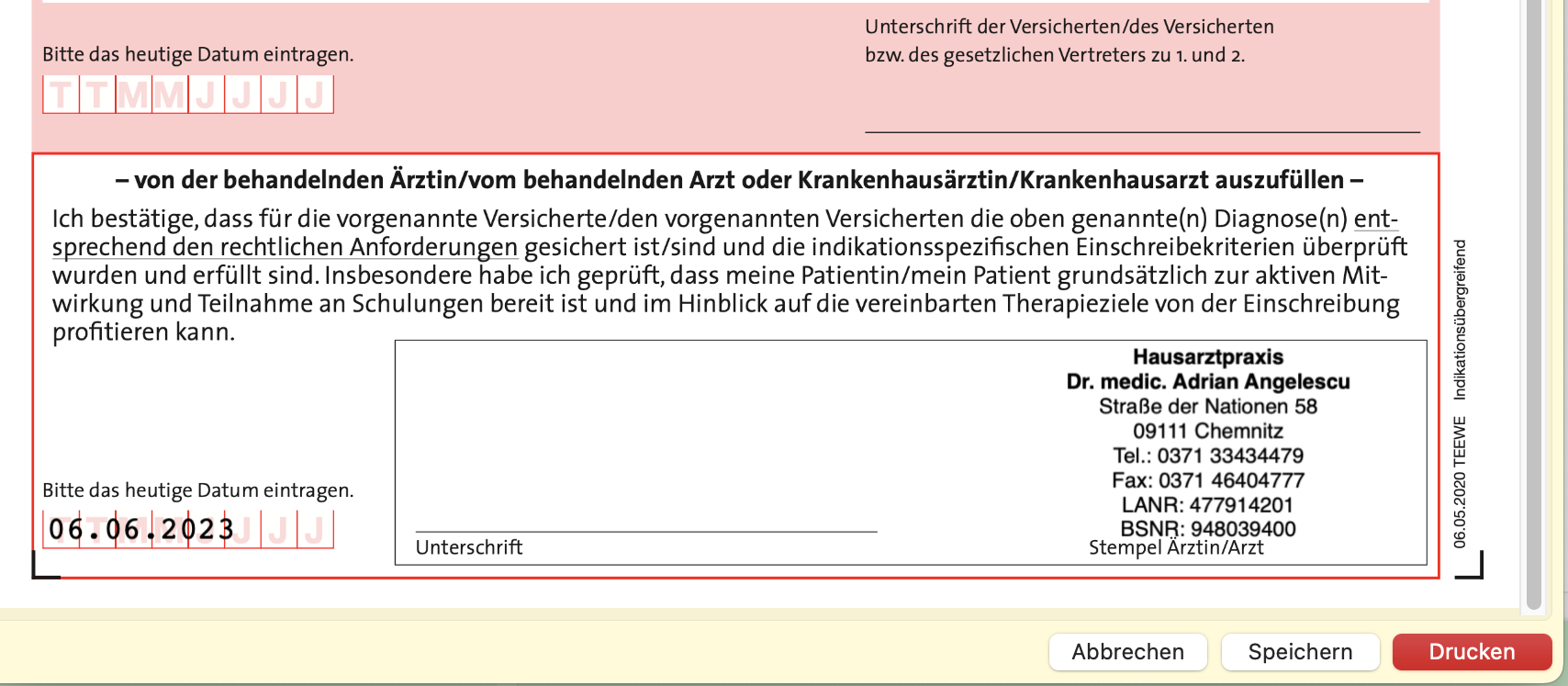Select the text 'Dr. medic. Adrian Angelescu'
Image resolution: width=1568 pixels, height=686 pixels.
click(1208, 381)
